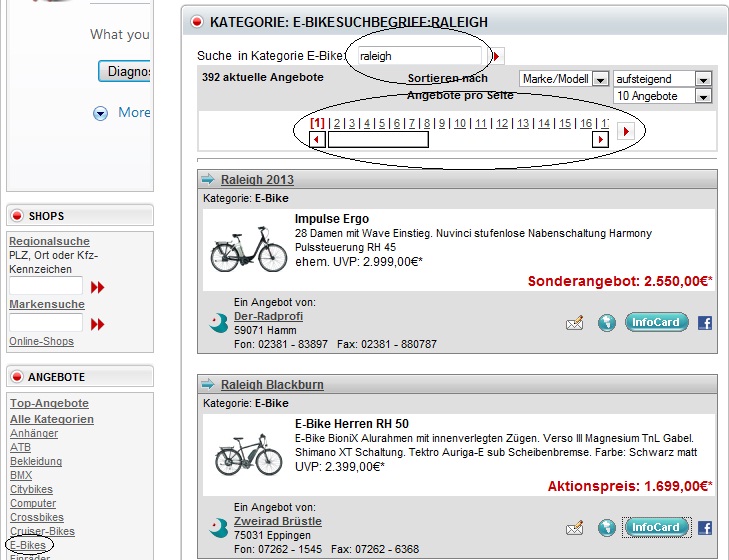This screenshot has width=729, height=560.
Task: Share Der-Radprofi offer on Facebook
Action: [705, 322]
